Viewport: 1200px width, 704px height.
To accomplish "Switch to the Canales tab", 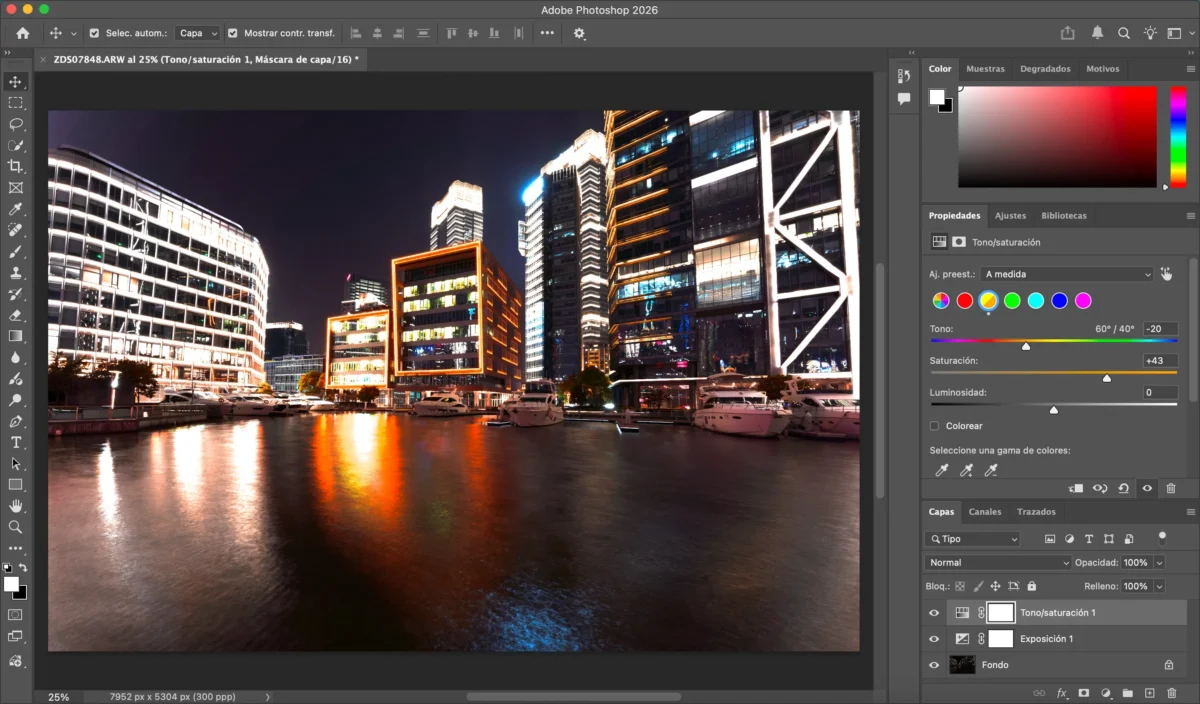I will click(x=984, y=512).
